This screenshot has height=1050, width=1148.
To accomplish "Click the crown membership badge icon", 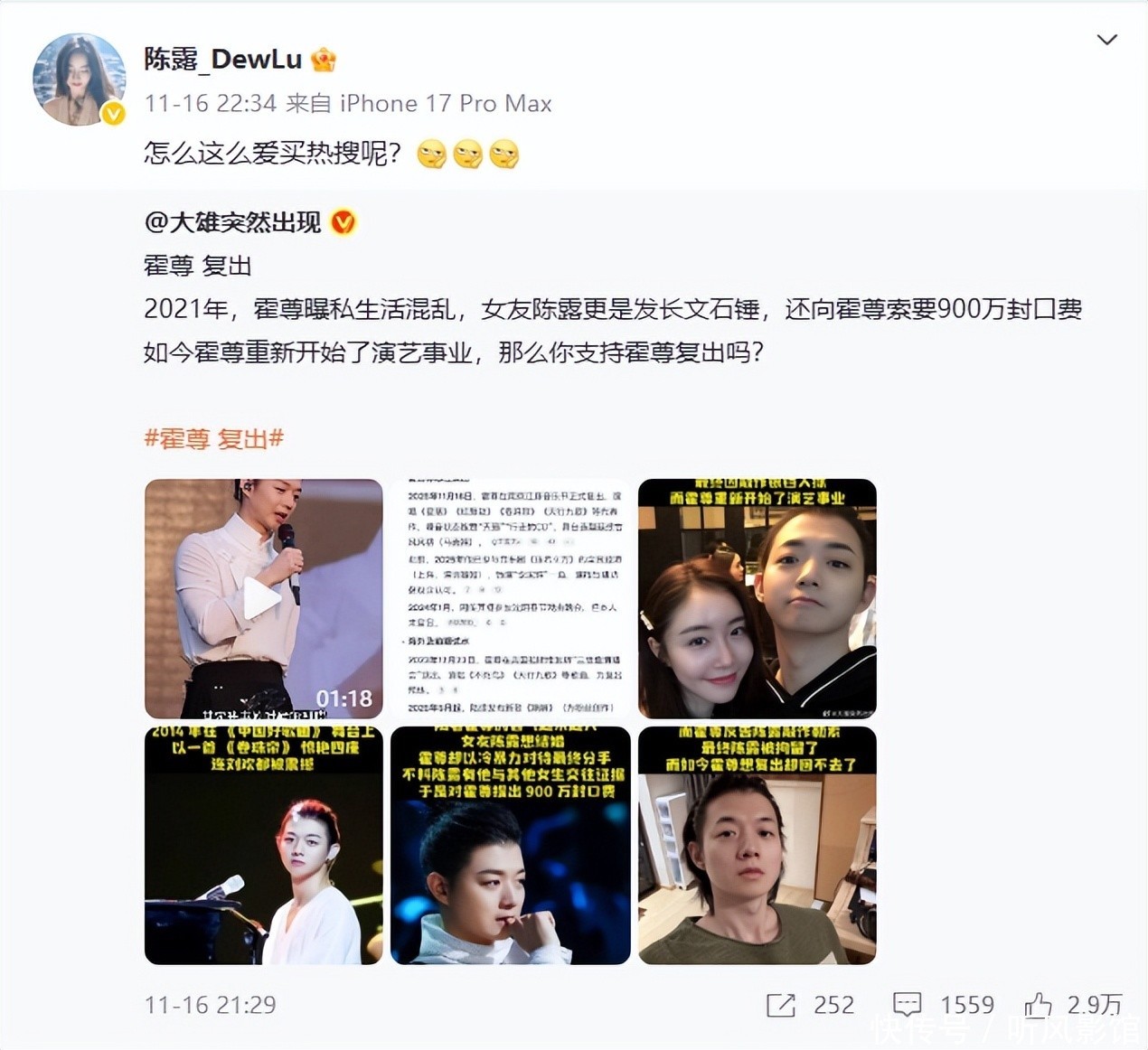I will [324, 60].
